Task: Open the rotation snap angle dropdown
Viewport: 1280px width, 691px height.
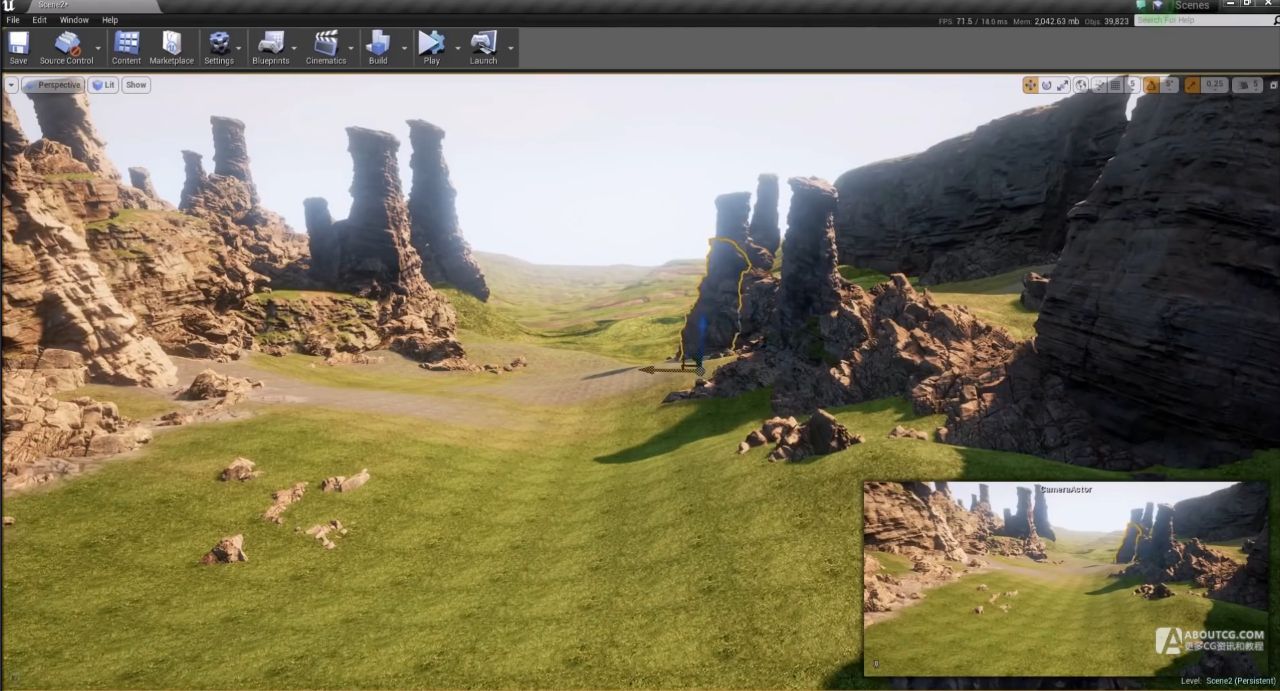Action: 1170,85
